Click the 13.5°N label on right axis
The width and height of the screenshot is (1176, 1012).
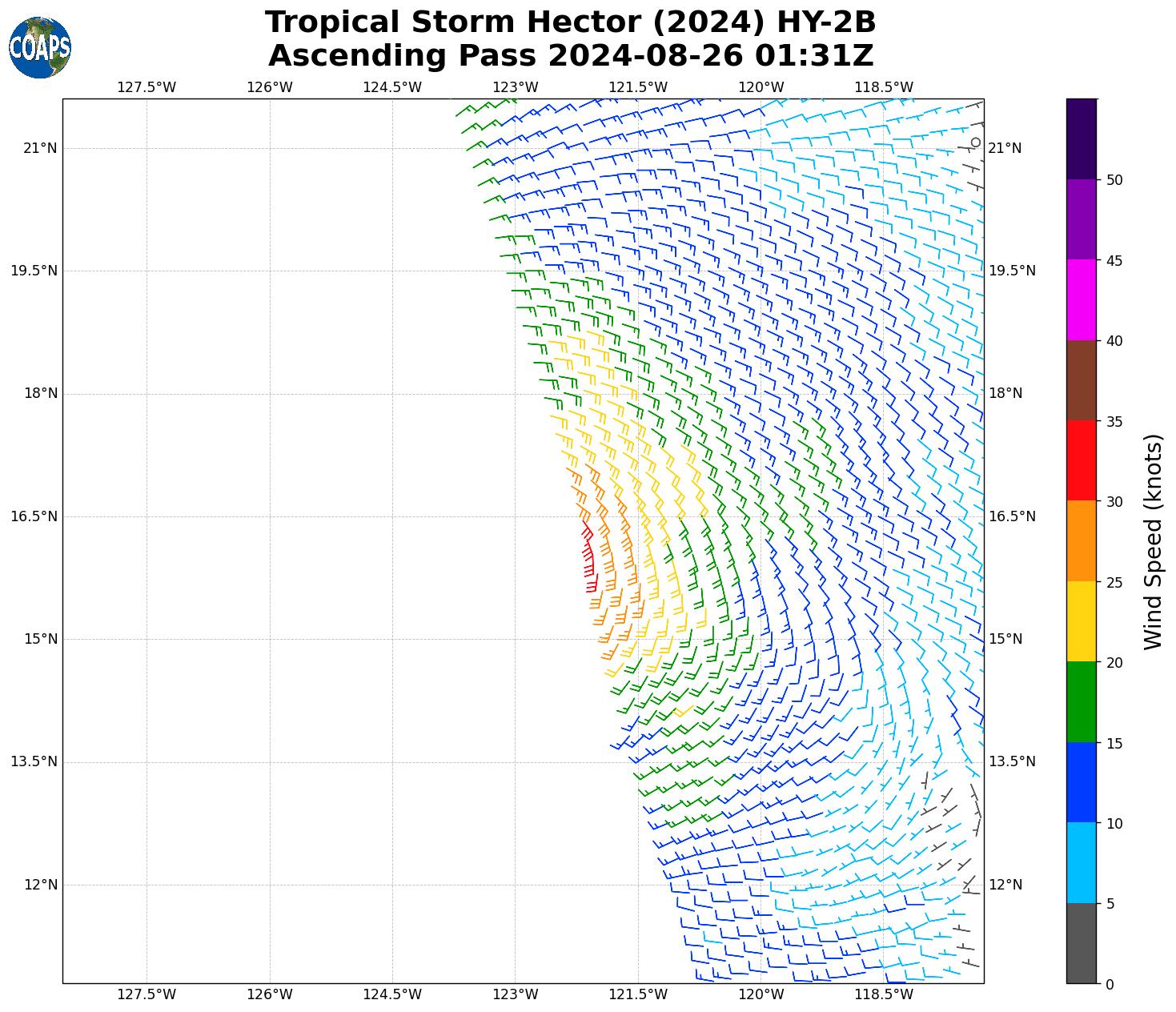pos(1012,761)
